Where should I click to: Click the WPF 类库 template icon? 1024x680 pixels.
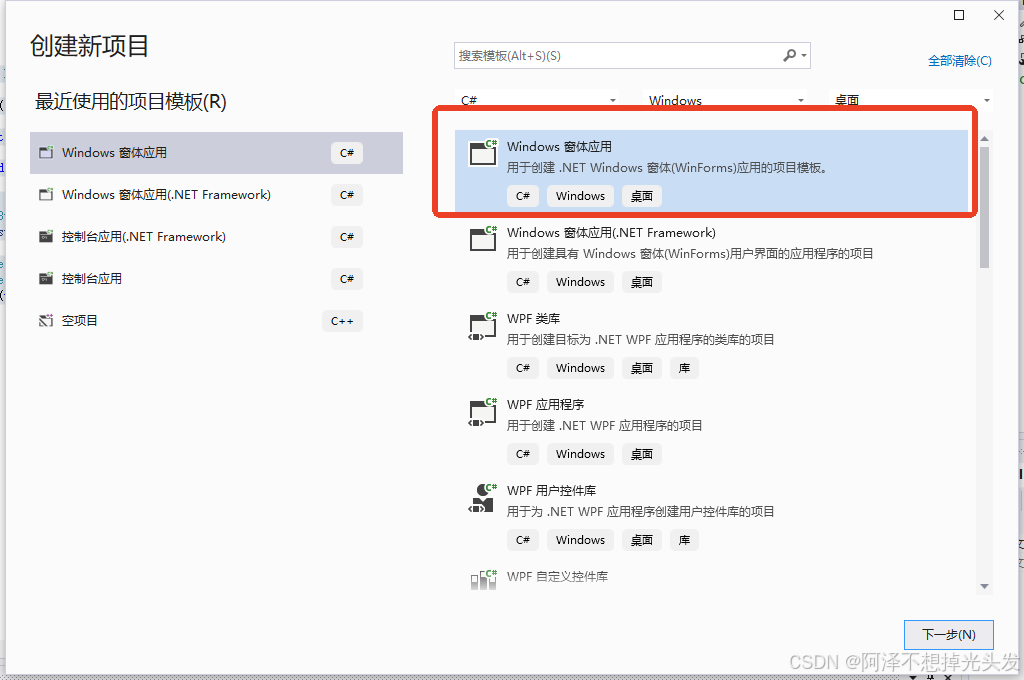coord(483,325)
